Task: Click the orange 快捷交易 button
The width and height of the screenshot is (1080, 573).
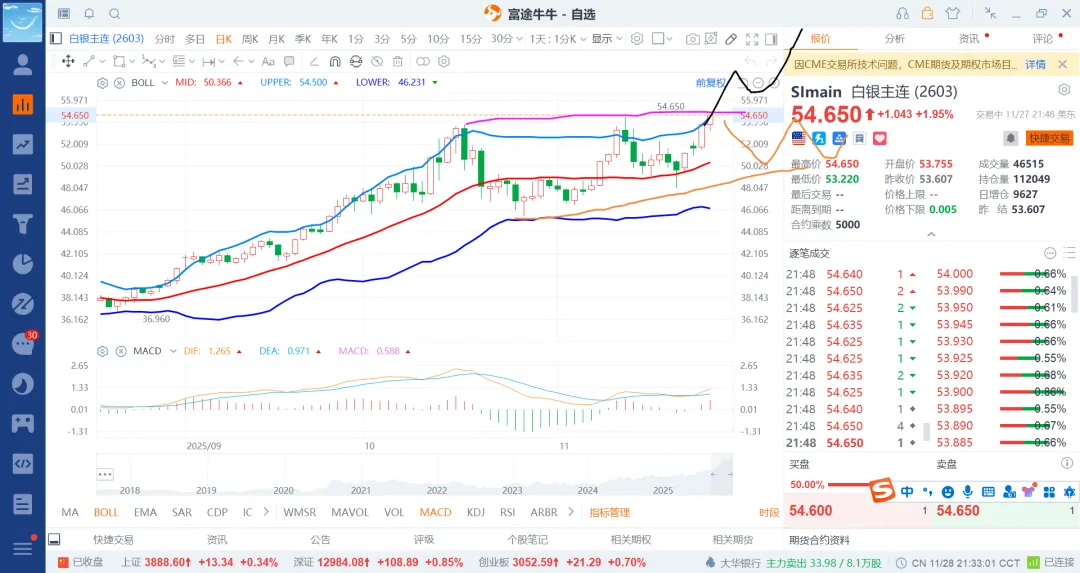Action: pyautogui.click(x=1048, y=138)
